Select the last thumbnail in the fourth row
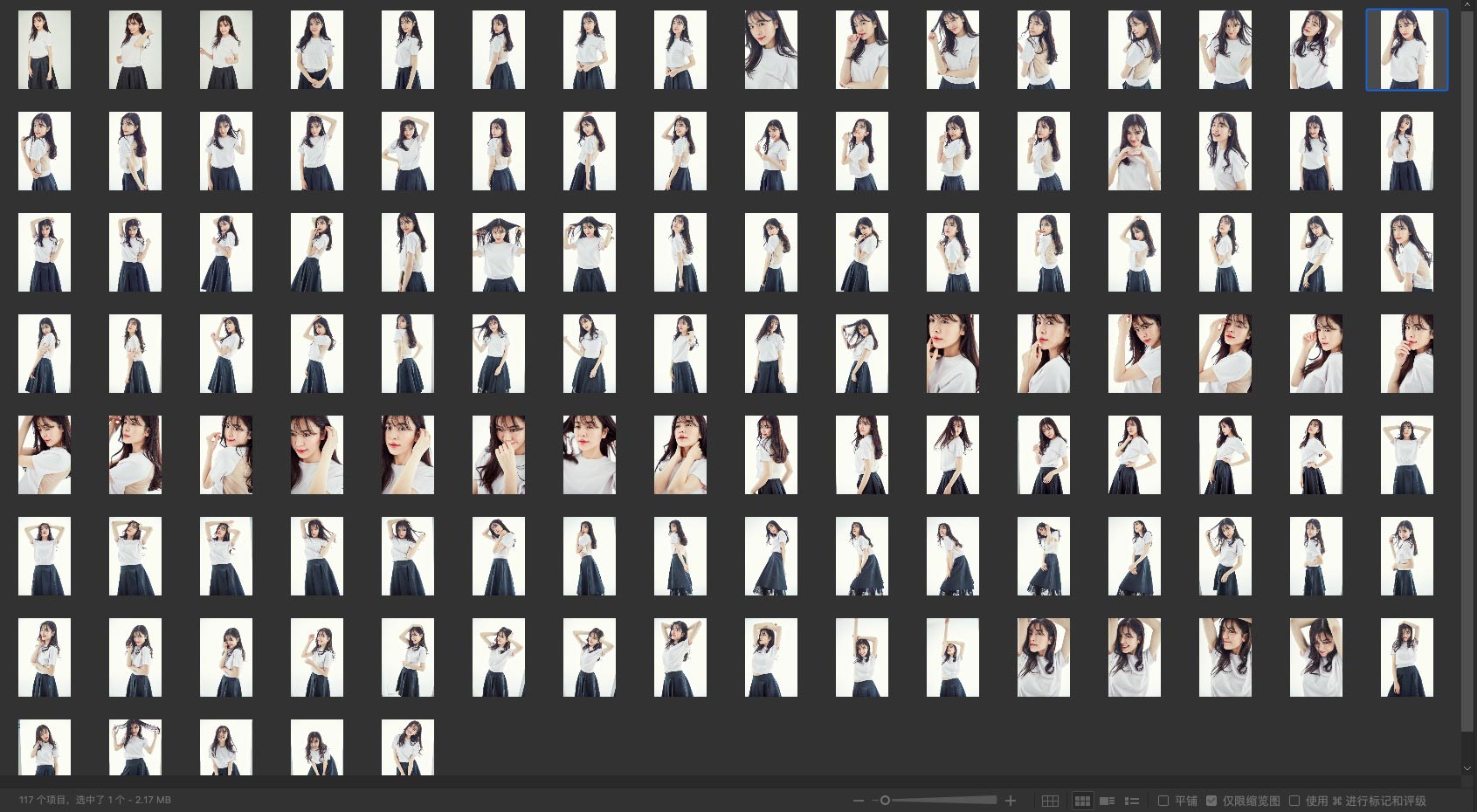The height and width of the screenshot is (812, 1477). coord(1406,354)
